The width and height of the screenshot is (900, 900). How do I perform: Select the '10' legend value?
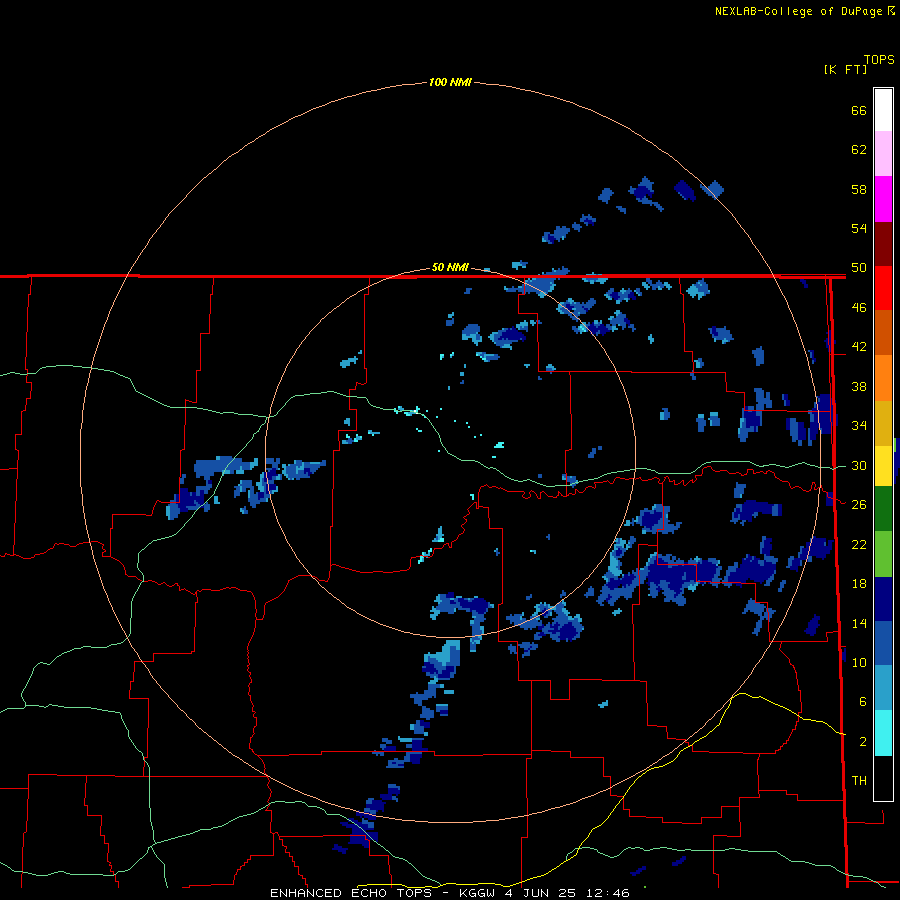pyautogui.click(x=859, y=662)
